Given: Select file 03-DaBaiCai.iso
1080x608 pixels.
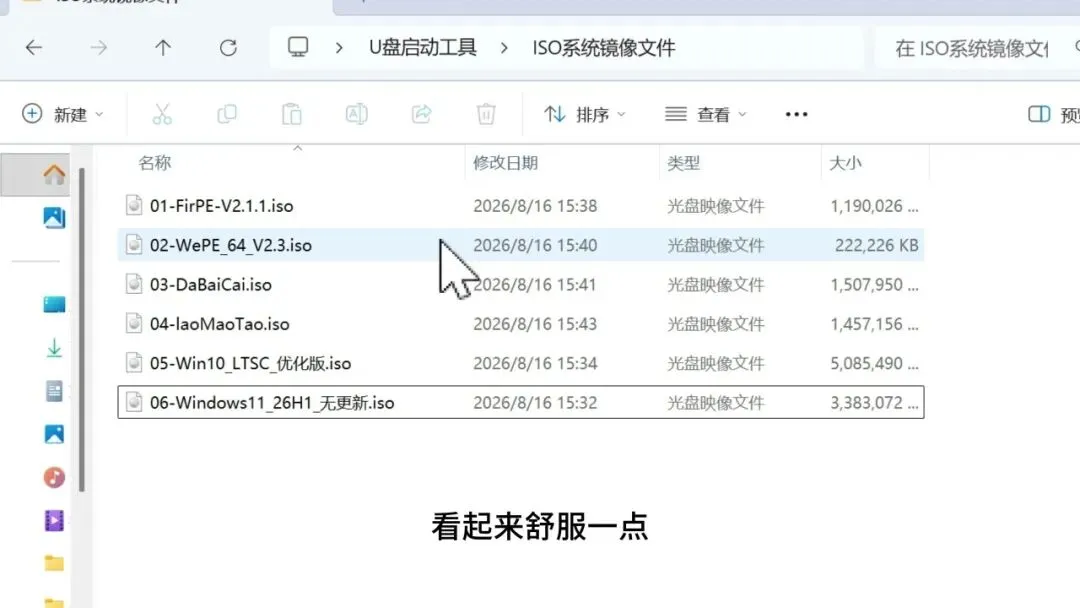Looking at the screenshot, I should coord(521,284).
